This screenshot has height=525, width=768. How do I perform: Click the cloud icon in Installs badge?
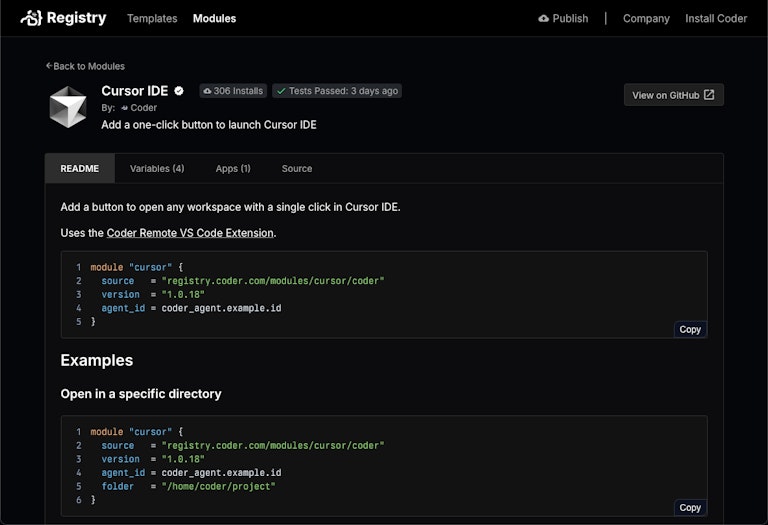click(207, 91)
